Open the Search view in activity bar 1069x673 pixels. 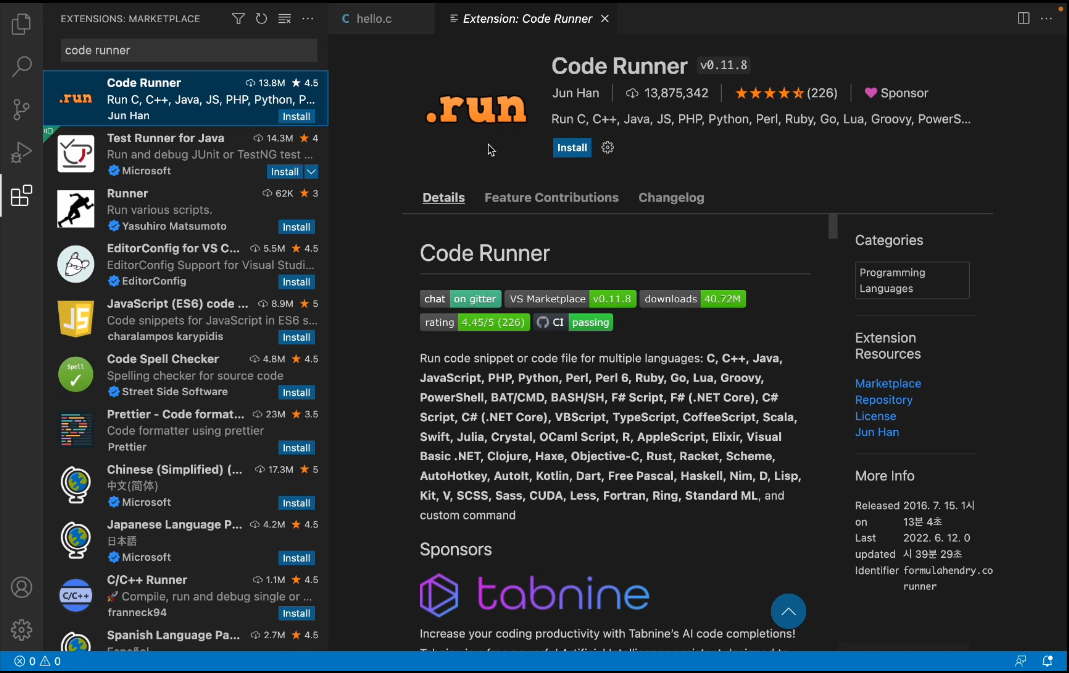point(21,66)
